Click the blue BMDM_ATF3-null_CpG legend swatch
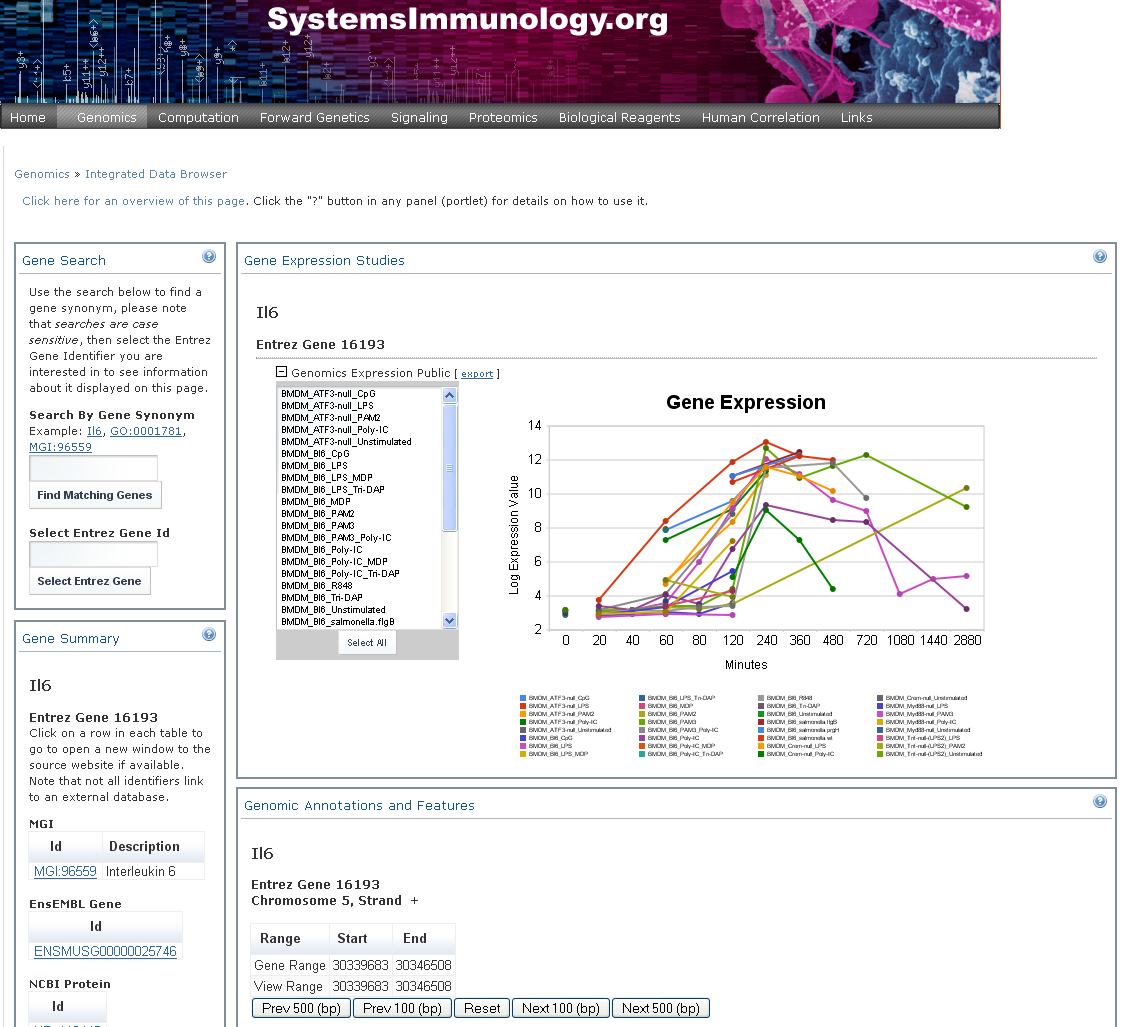 point(523,698)
